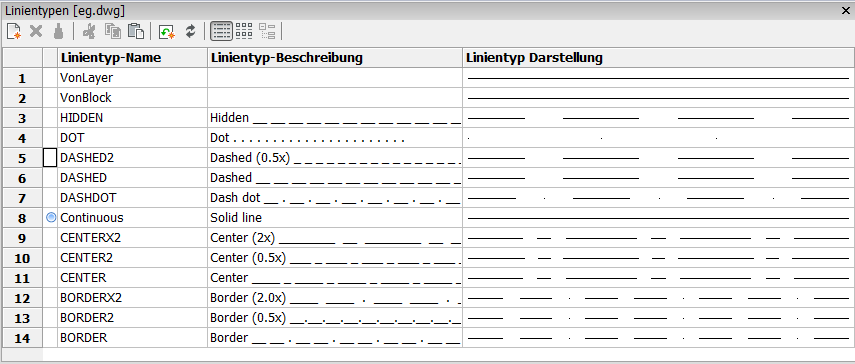The width and height of the screenshot is (855, 364).
Task: Select the CENTER2 linetype name
Action: point(133,258)
